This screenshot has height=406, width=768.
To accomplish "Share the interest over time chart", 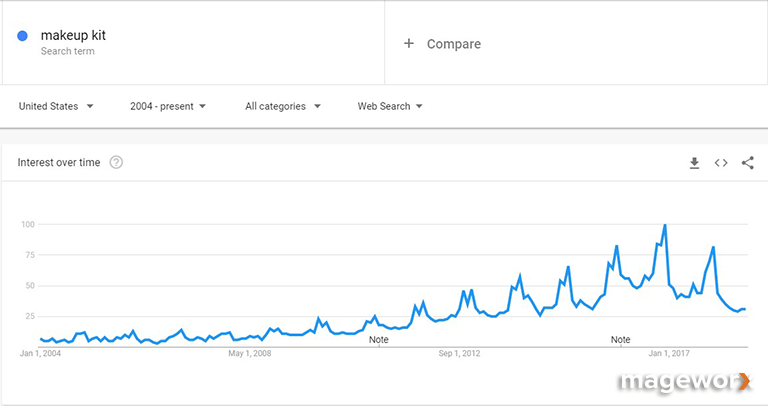I will [747, 163].
